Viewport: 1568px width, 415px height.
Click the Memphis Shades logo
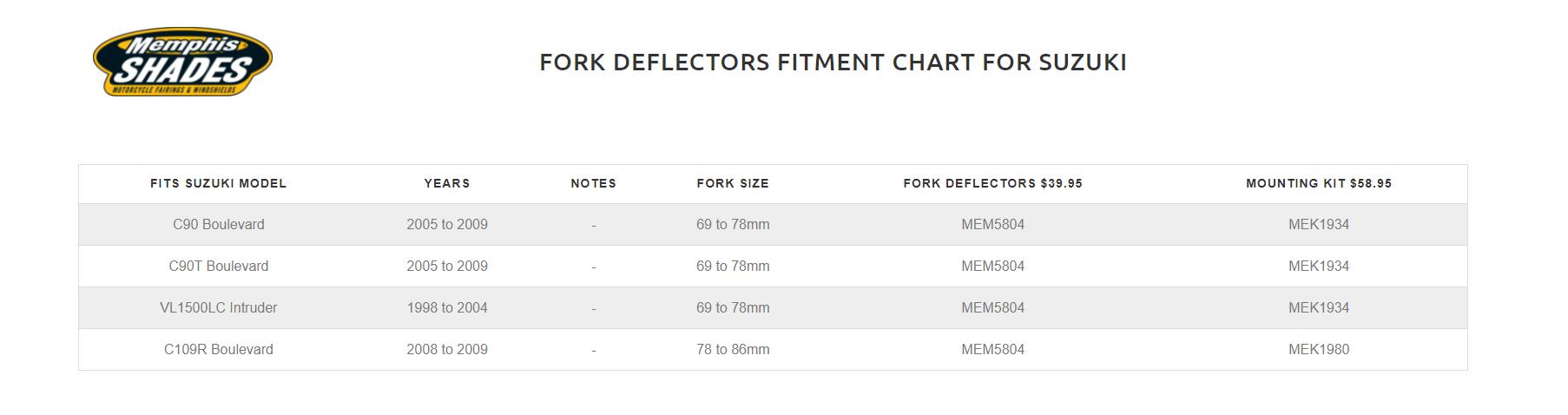182,62
